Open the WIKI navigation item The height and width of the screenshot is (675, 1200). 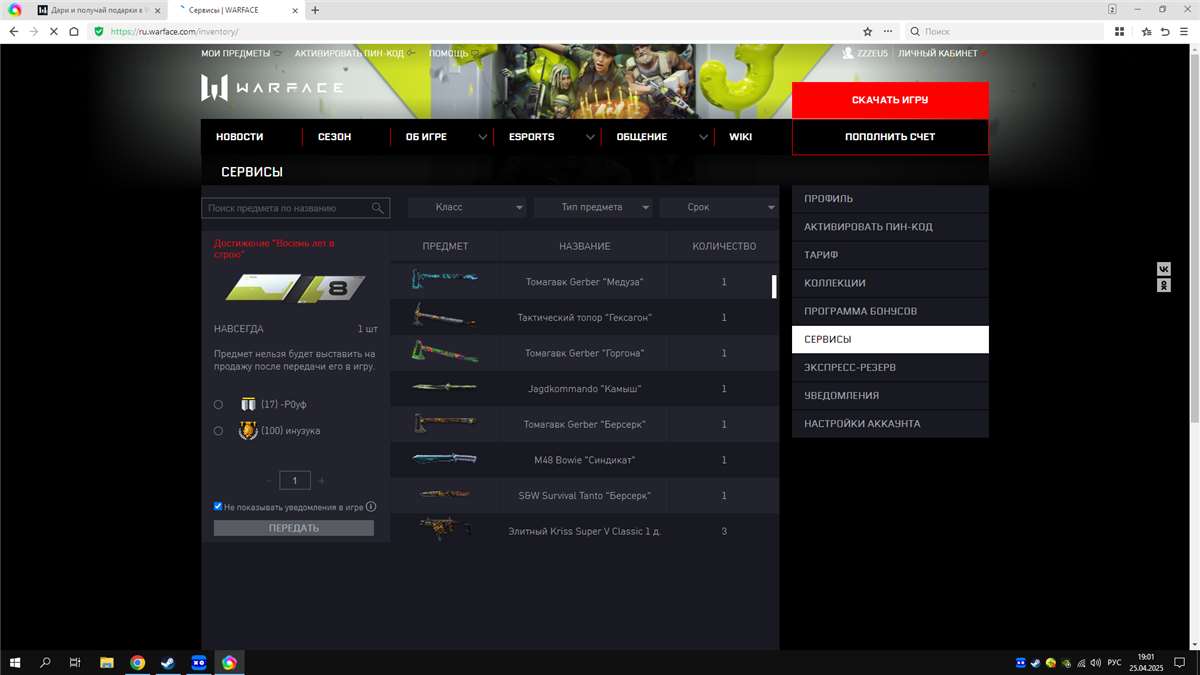pyautogui.click(x=741, y=137)
